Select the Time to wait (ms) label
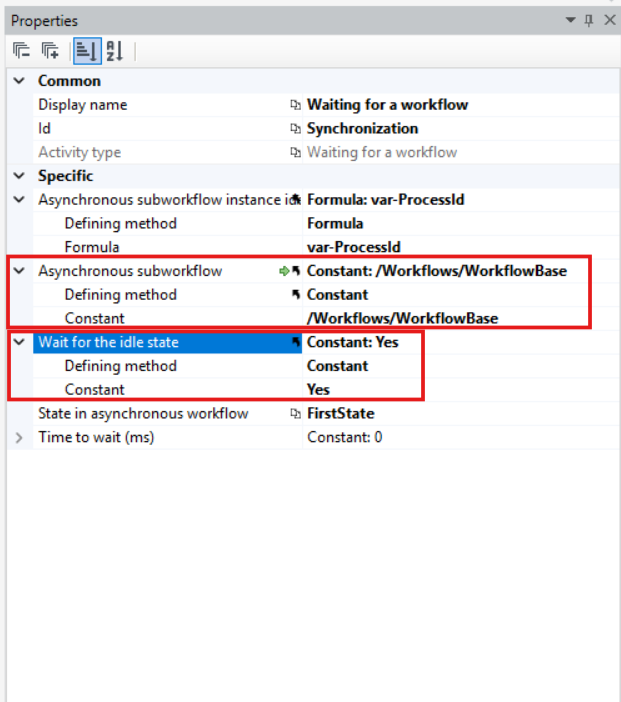Image resolution: width=621 pixels, height=702 pixels. tap(96, 437)
